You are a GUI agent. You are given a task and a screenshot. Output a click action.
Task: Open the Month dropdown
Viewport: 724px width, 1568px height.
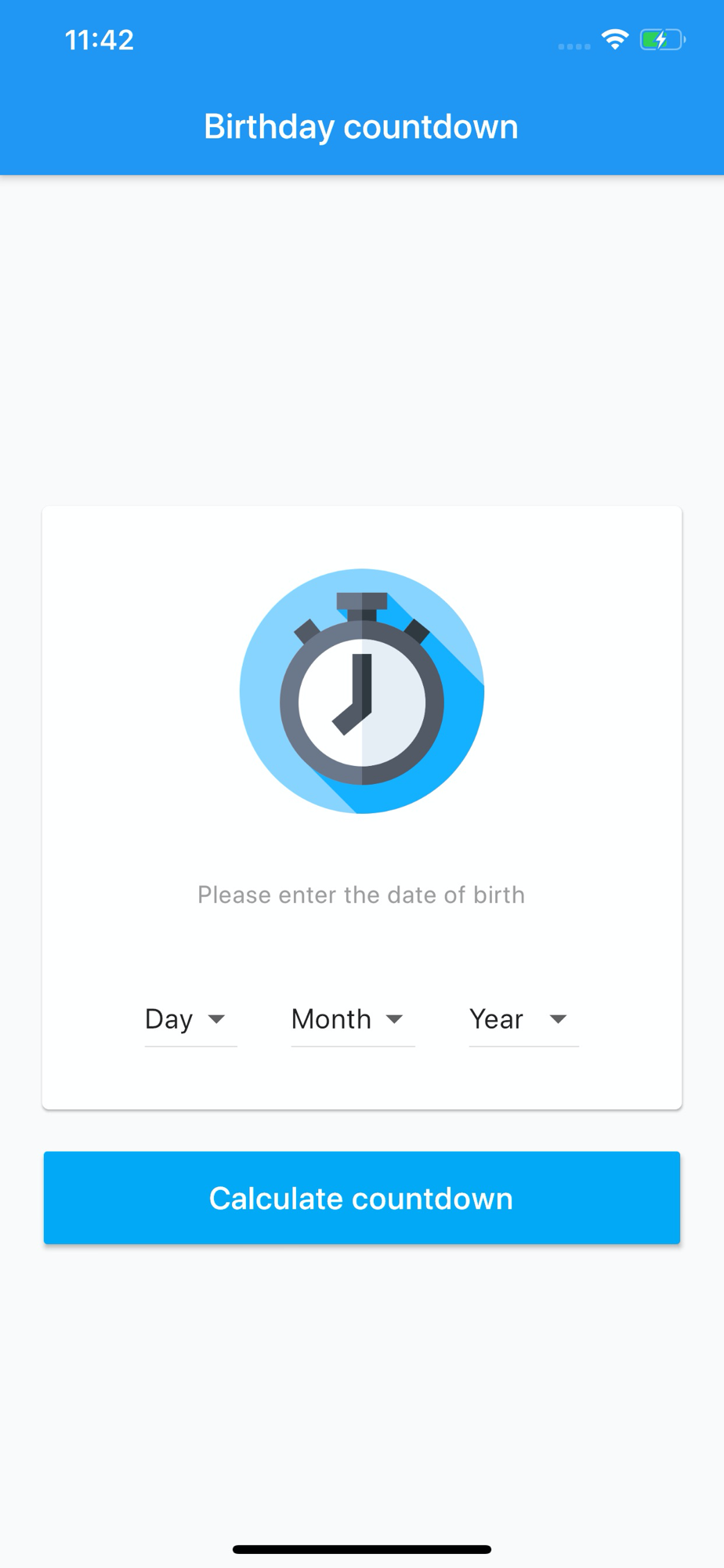point(353,1019)
